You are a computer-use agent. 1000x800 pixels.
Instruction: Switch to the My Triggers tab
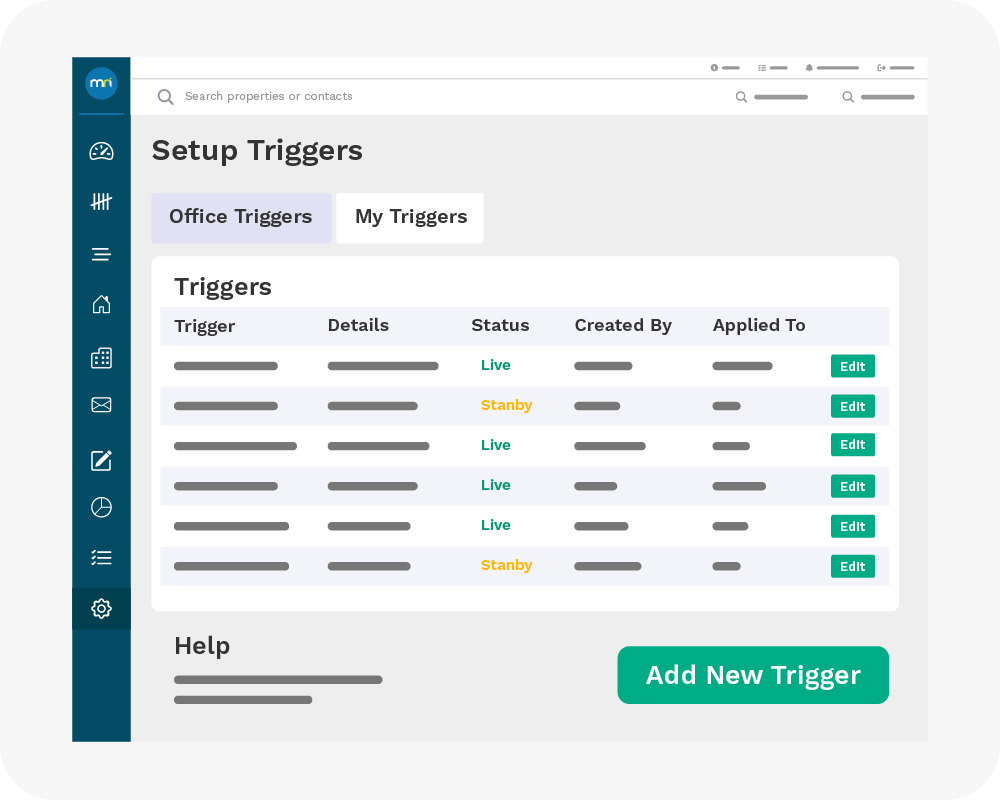click(410, 217)
